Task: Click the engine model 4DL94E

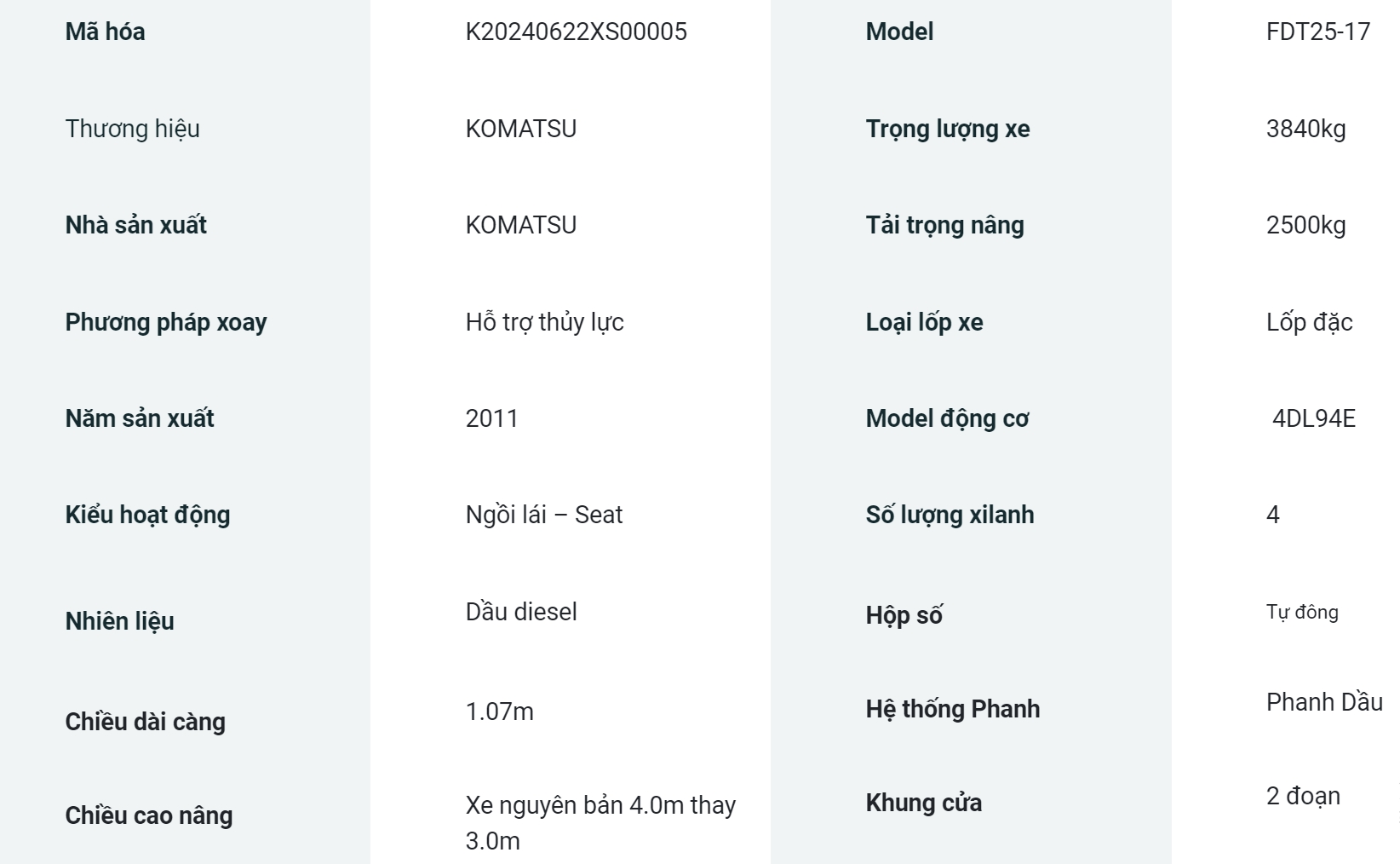Action: coord(1313,418)
